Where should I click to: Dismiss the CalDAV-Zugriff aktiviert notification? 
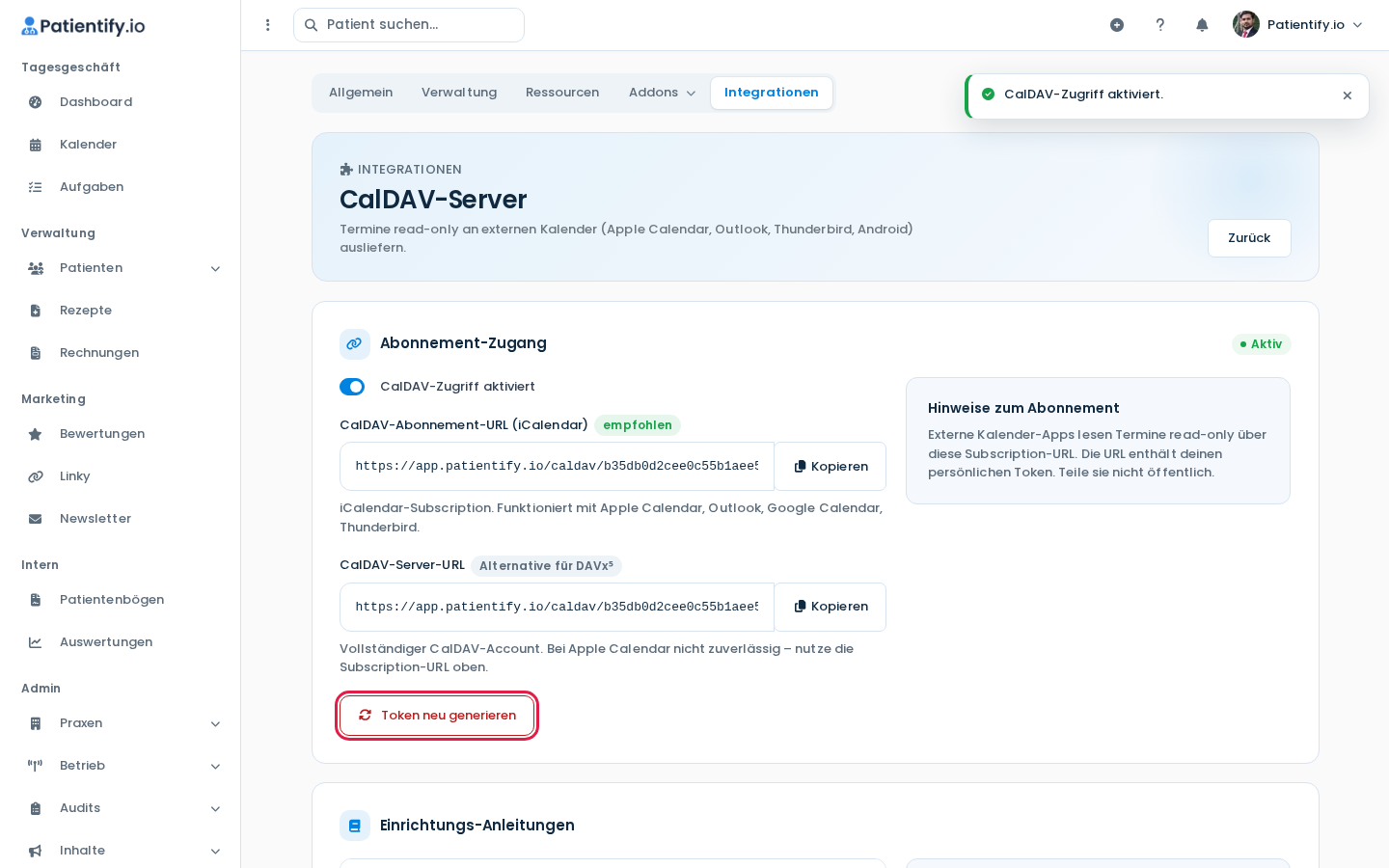click(1348, 95)
